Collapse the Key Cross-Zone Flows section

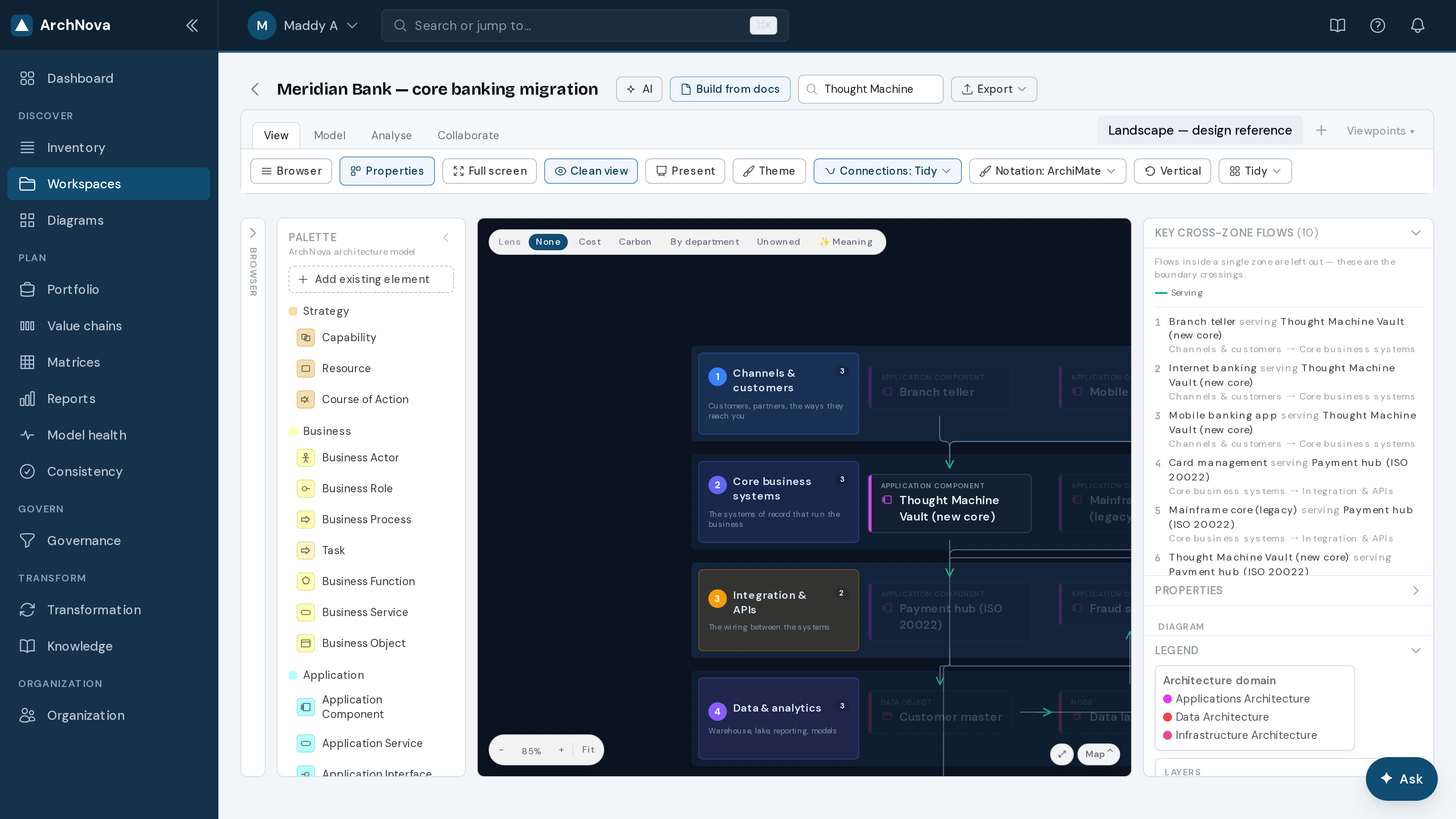pyautogui.click(x=1416, y=233)
